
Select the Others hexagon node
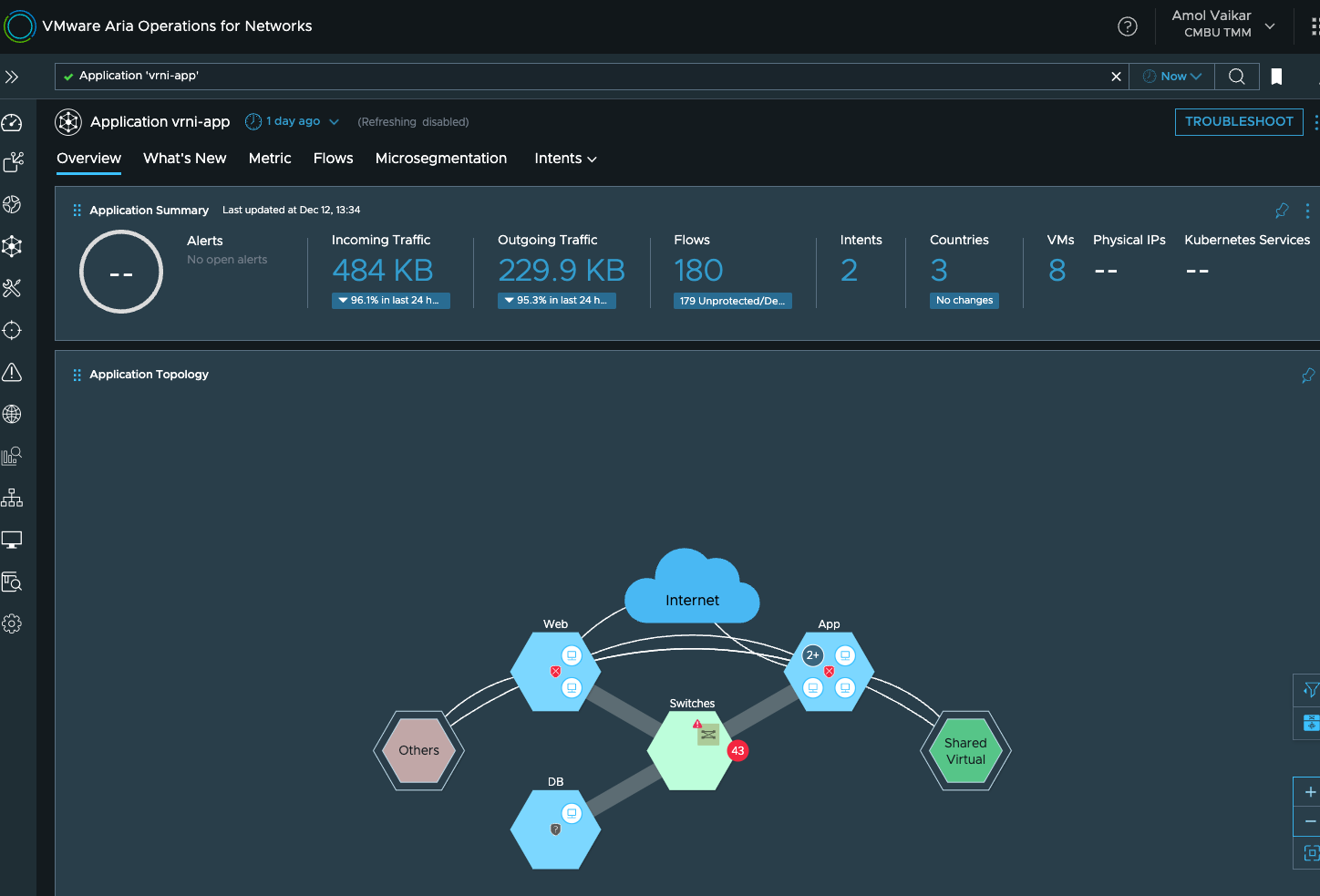418,750
